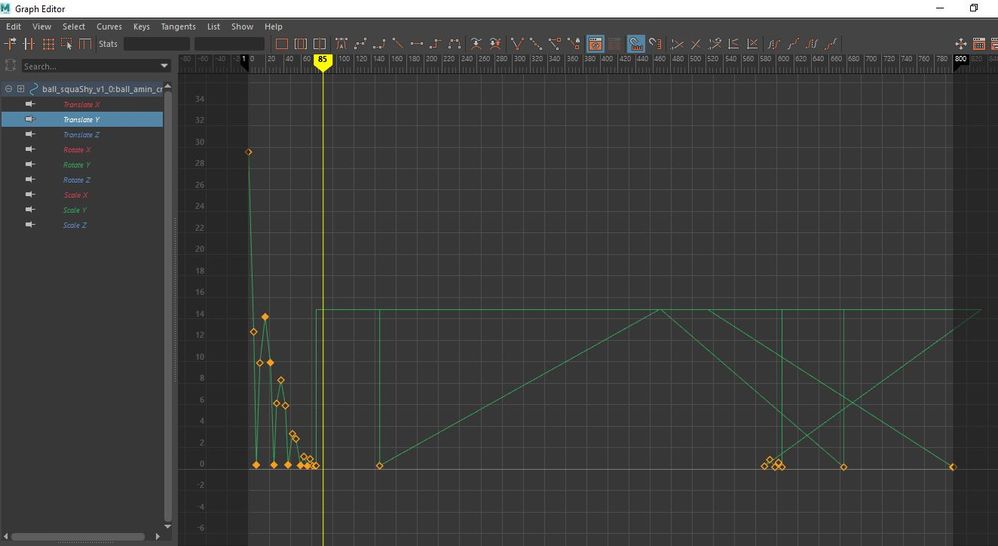998x546 pixels.
Task: Click the current time marker 85
Action: coord(323,60)
